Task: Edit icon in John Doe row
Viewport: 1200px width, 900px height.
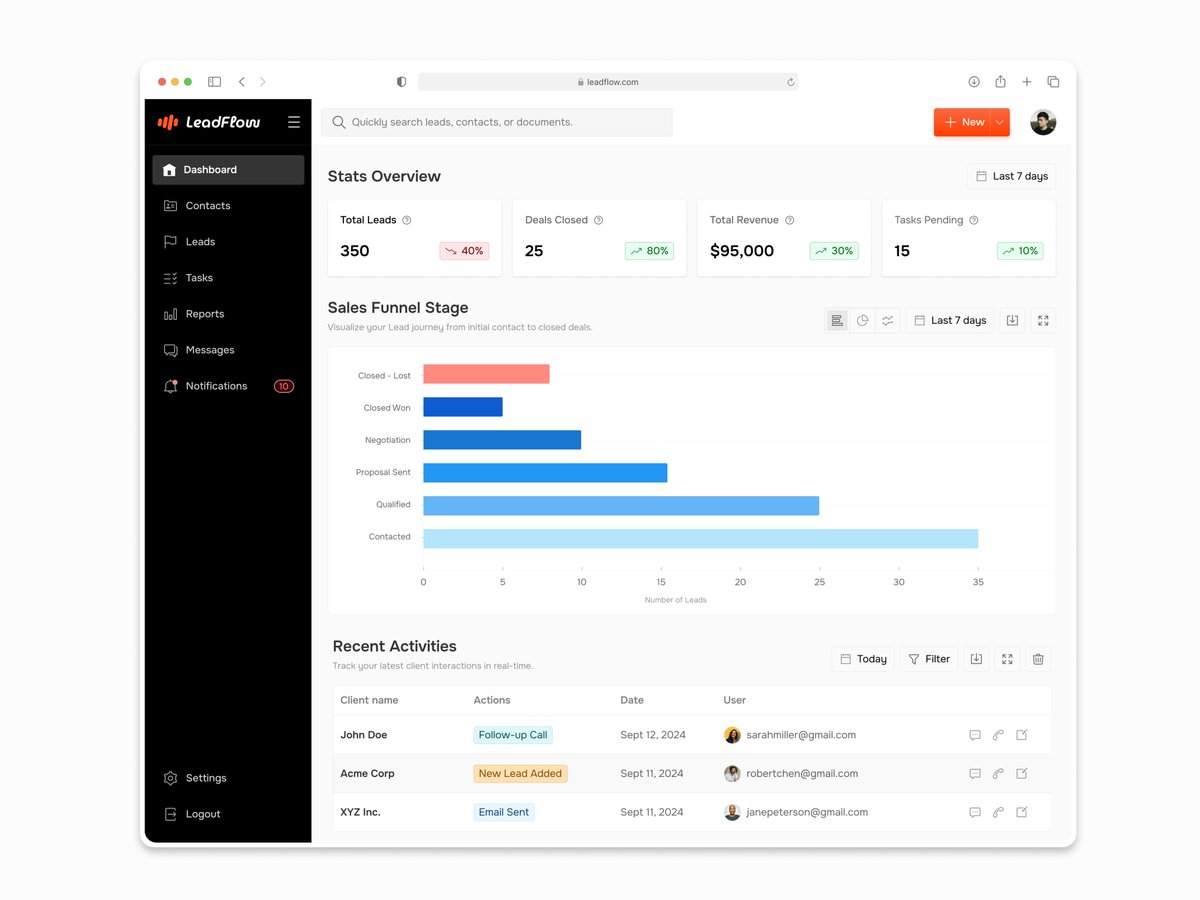Action: coord(1022,735)
